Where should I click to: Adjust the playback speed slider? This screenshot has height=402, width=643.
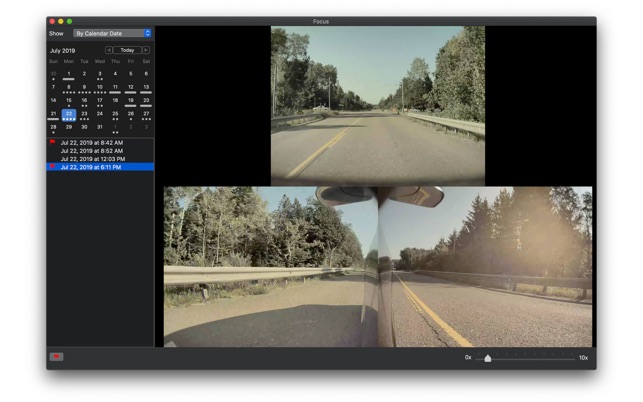pyautogui.click(x=488, y=357)
